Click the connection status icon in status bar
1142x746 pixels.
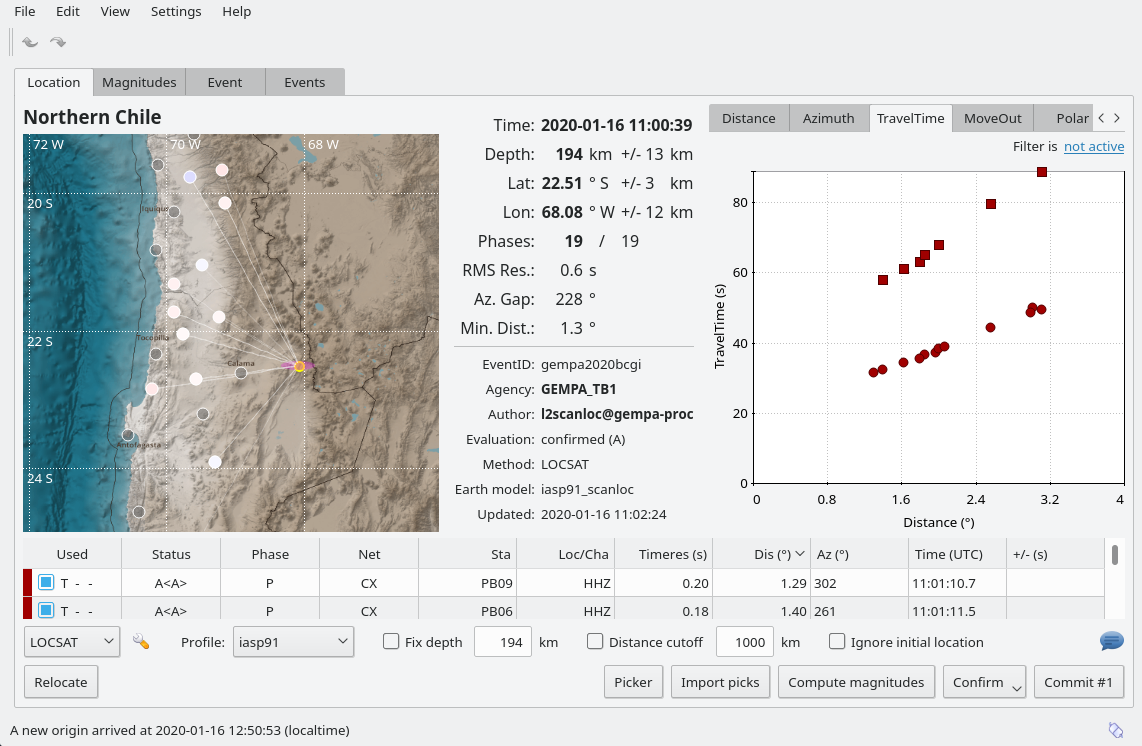point(1116,729)
